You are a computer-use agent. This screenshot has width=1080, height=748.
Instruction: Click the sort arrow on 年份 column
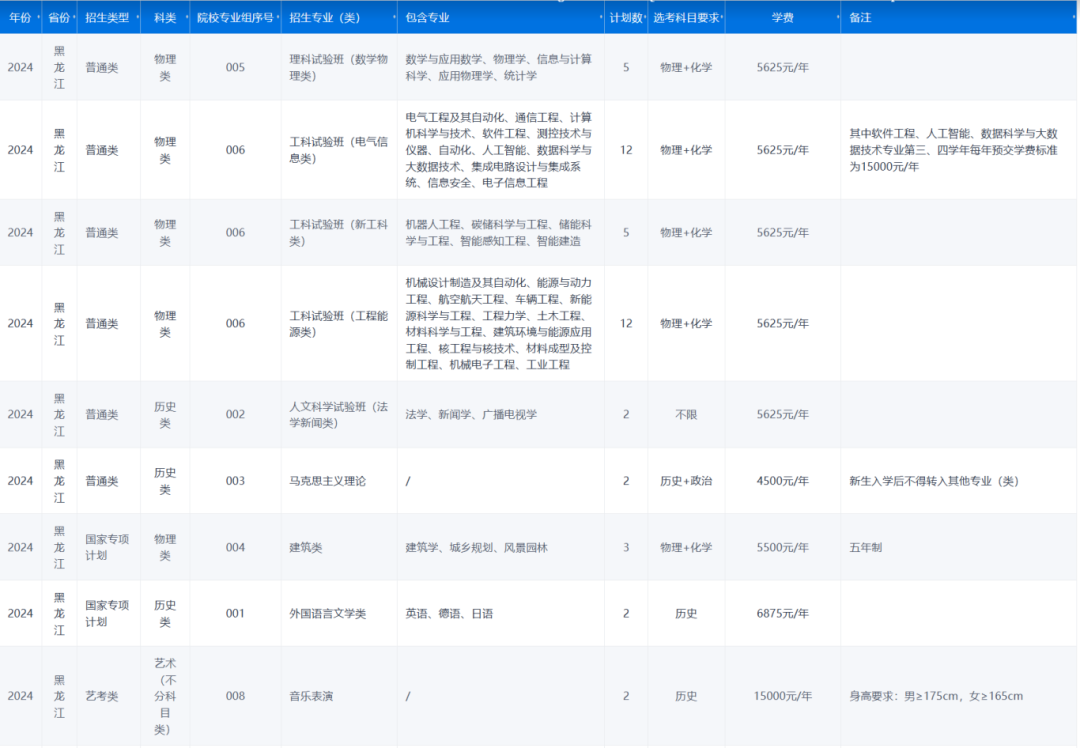(38, 16)
